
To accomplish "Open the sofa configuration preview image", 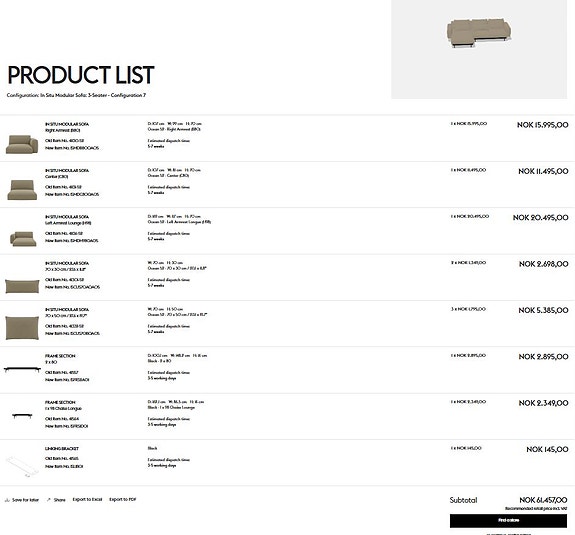I will click(x=479, y=49).
